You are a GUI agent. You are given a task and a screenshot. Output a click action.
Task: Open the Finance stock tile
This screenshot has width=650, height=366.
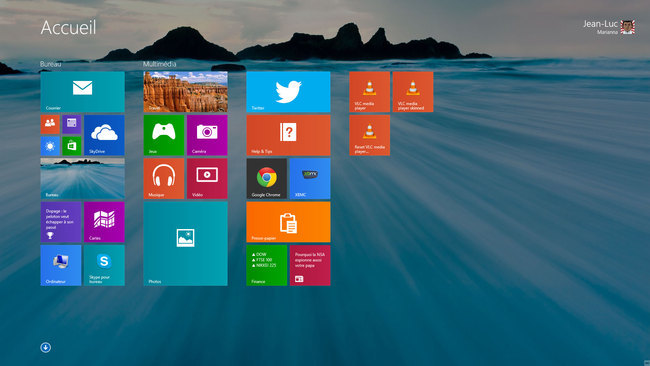coord(267,265)
